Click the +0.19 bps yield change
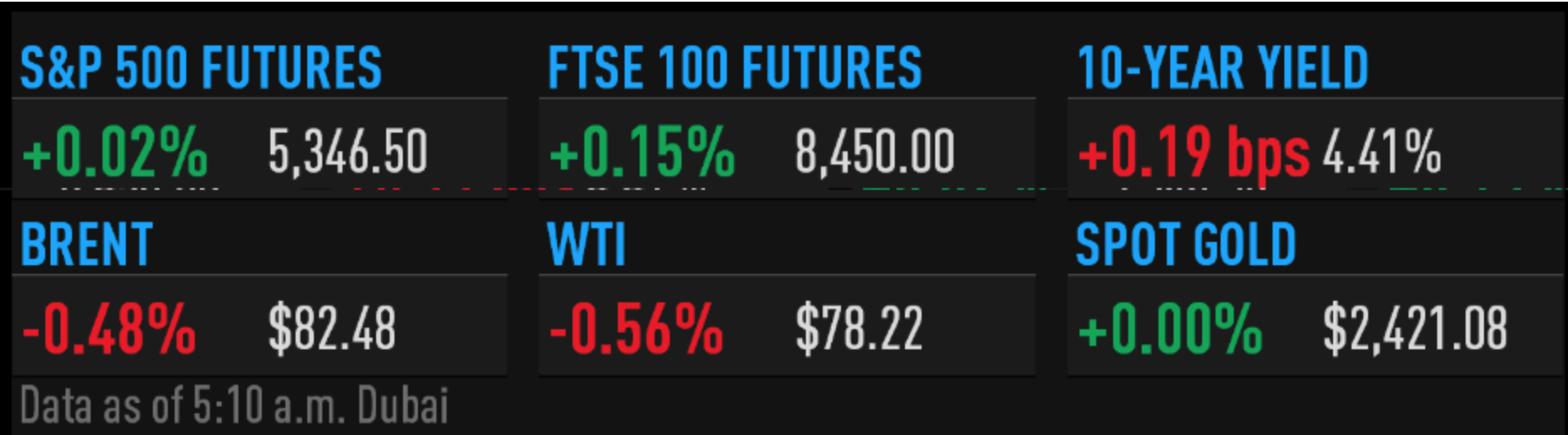The height and width of the screenshot is (435, 1568). pos(1194,153)
